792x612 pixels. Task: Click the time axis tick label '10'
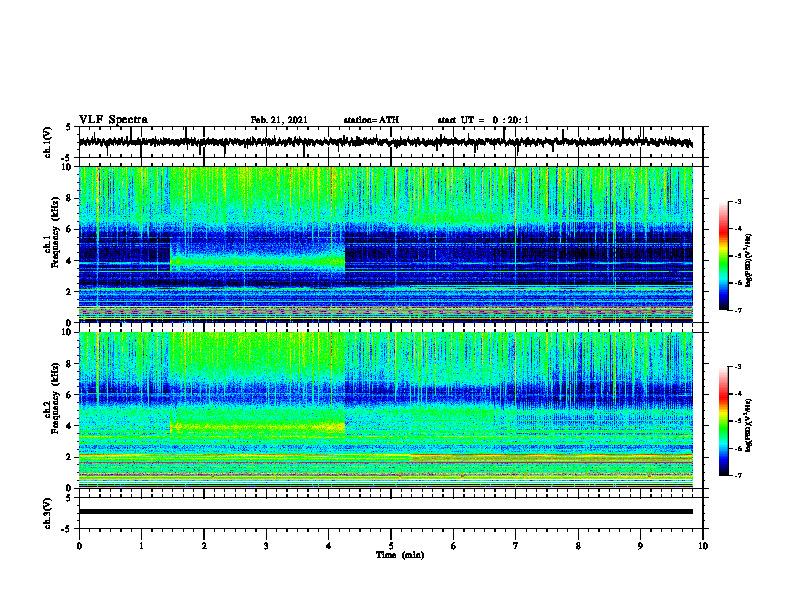(703, 546)
